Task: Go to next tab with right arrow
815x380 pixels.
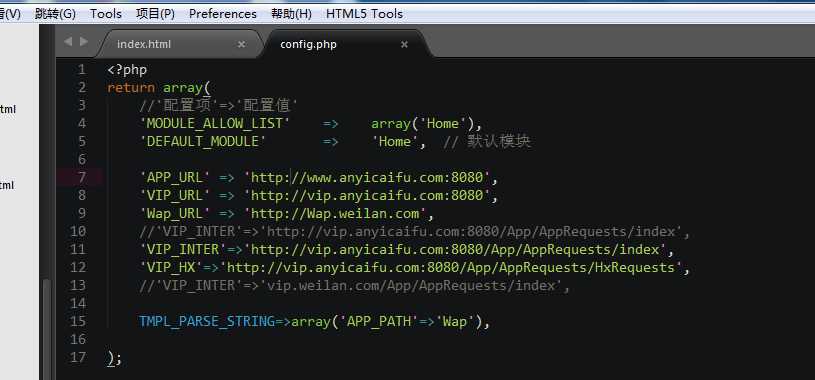Action: (x=84, y=42)
